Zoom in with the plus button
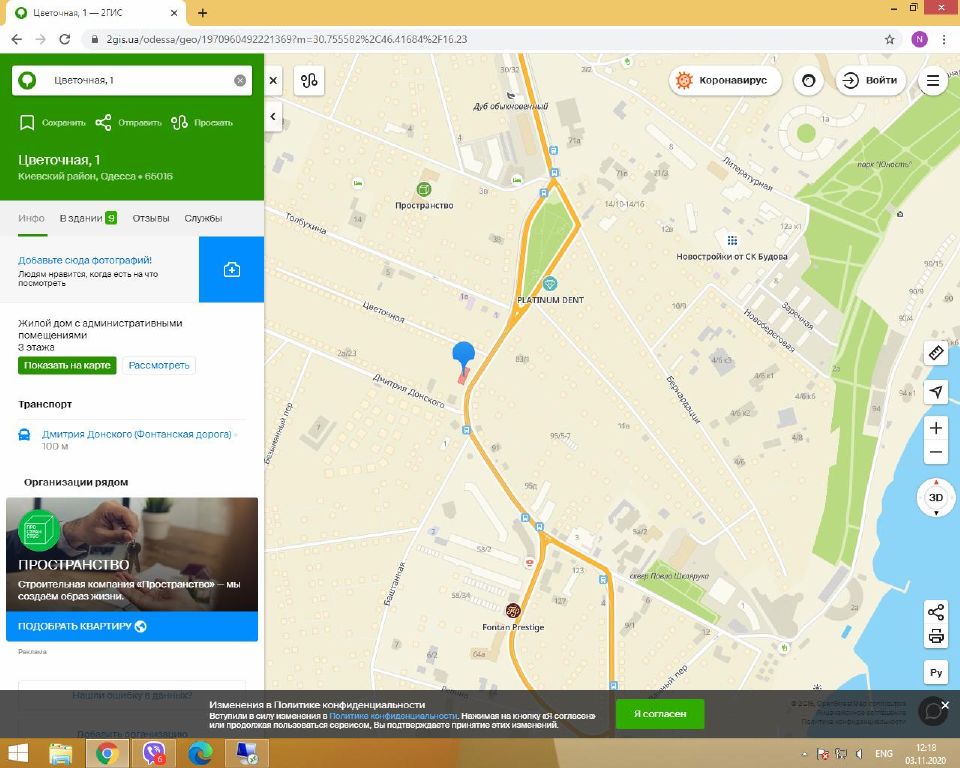Screen dimensions: 960x768 click(936, 427)
